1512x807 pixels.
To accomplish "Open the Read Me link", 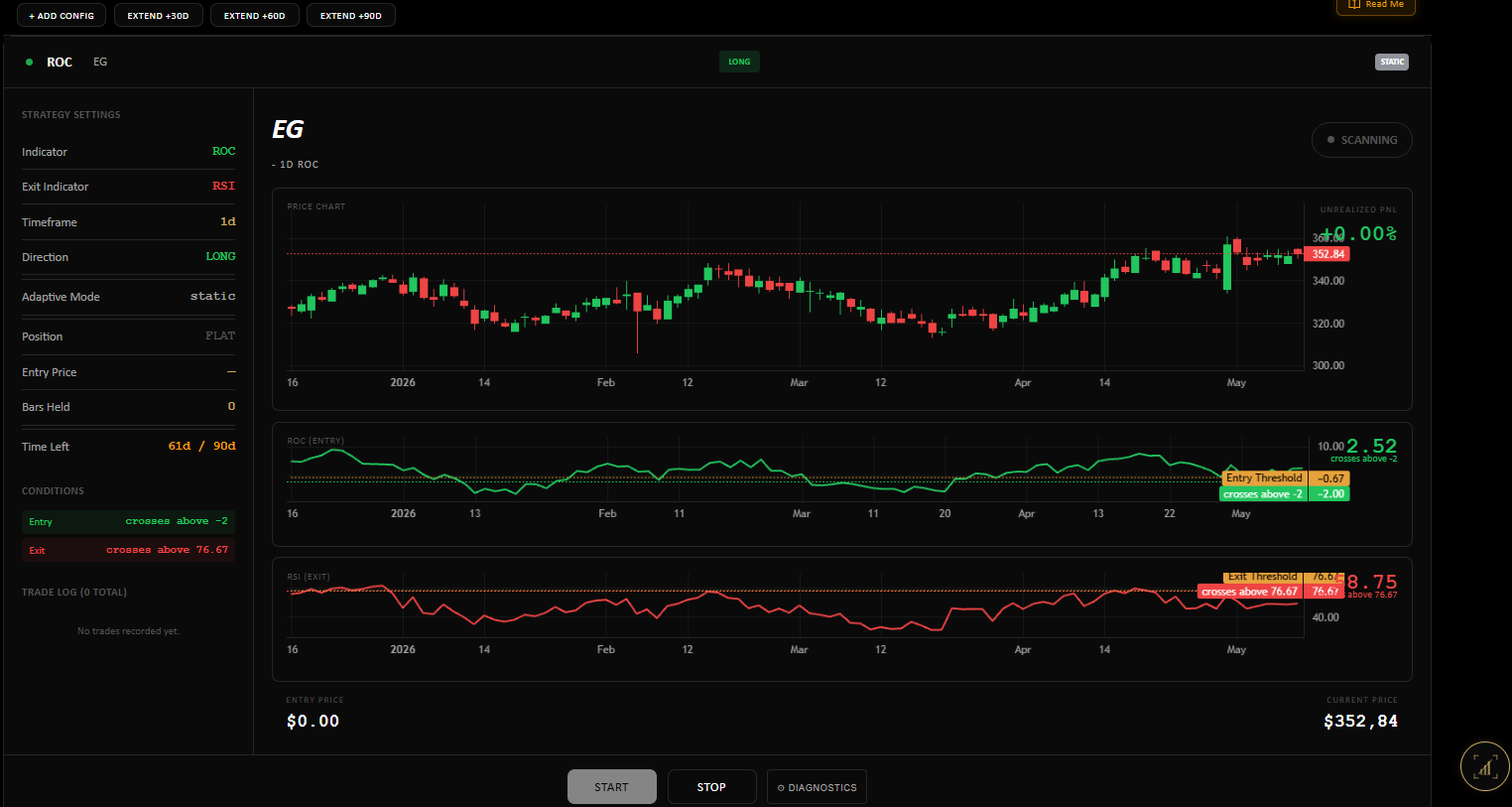I will pos(1376,5).
